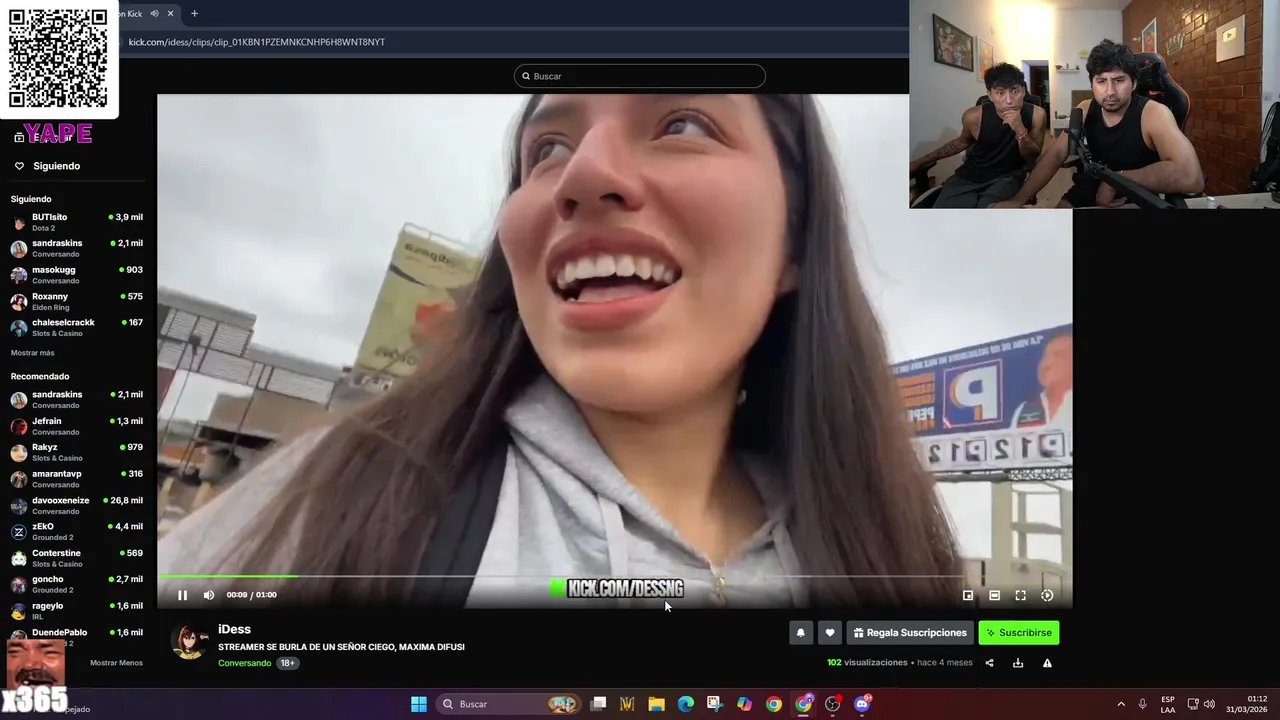
Task: Open BUTIsito channel in sidebar
Action: (77, 222)
